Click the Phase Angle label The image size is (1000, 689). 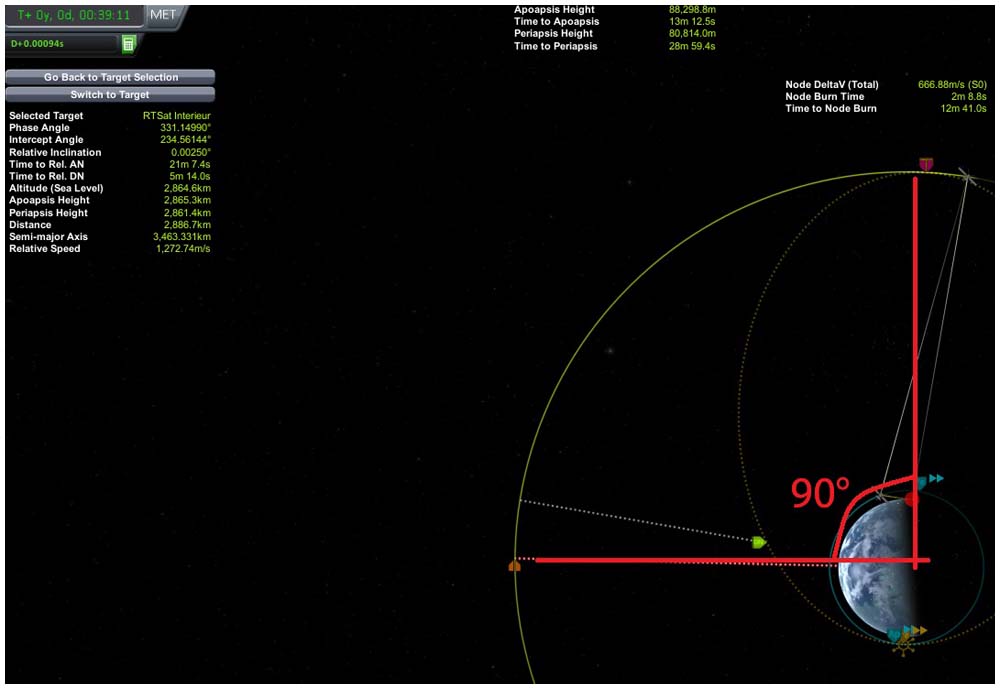pyautogui.click(x=39, y=128)
